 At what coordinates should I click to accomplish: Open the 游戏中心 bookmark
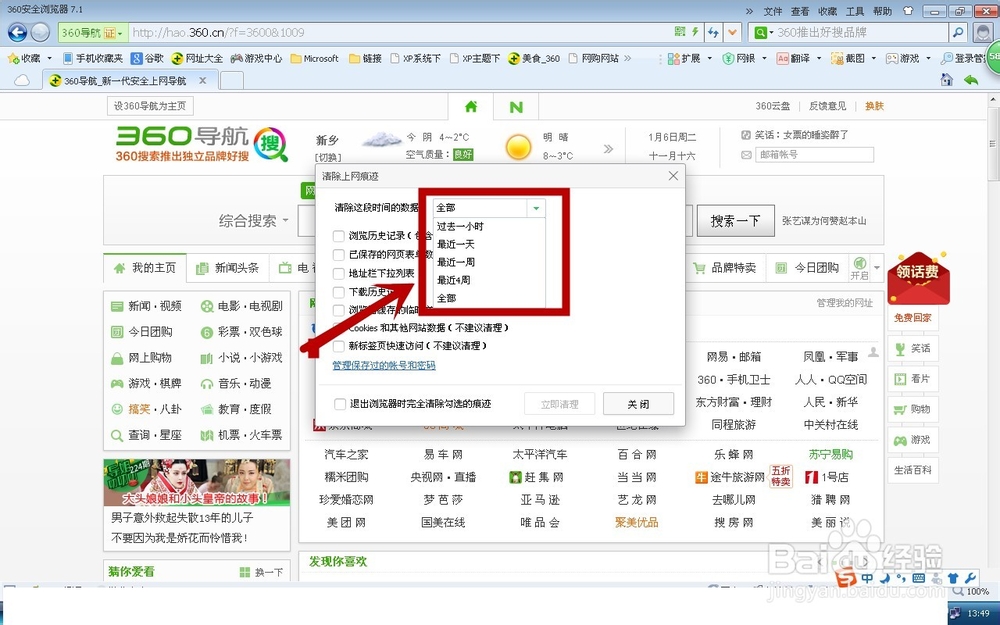point(256,58)
